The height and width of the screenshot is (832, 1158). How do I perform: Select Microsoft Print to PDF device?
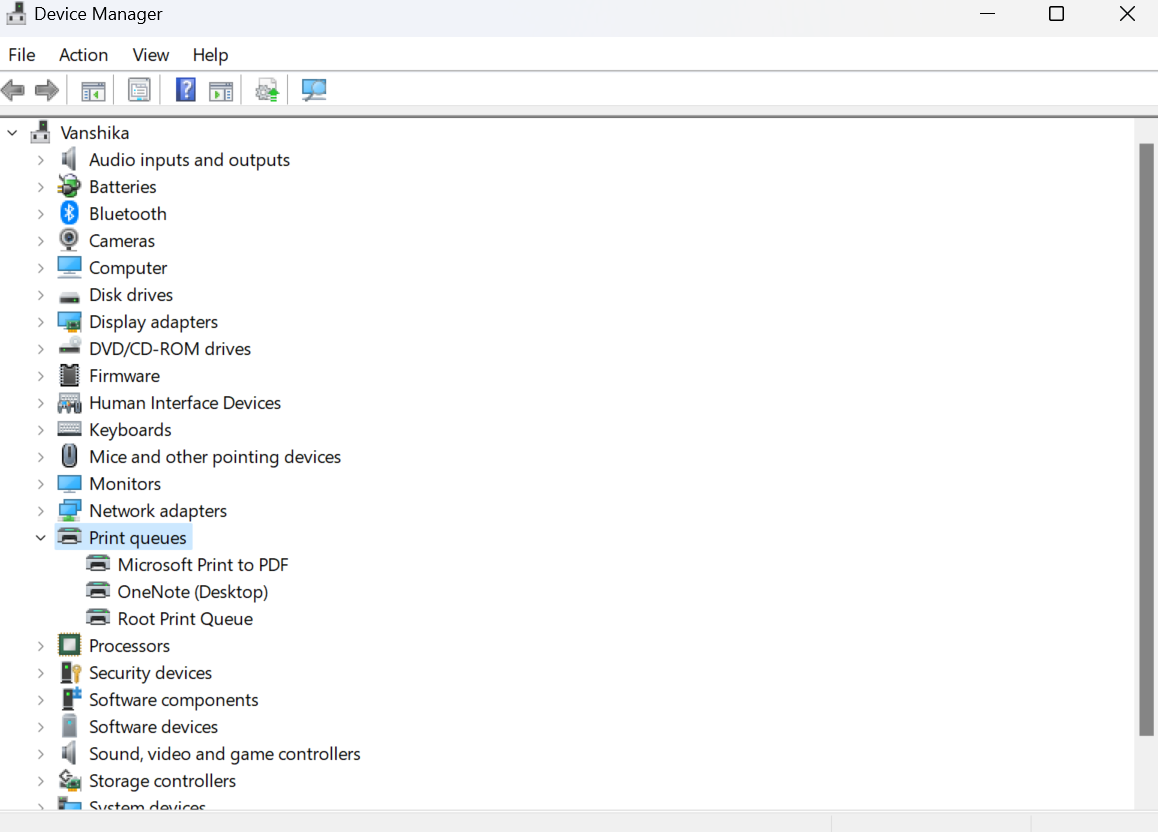click(x=202, y=565)
